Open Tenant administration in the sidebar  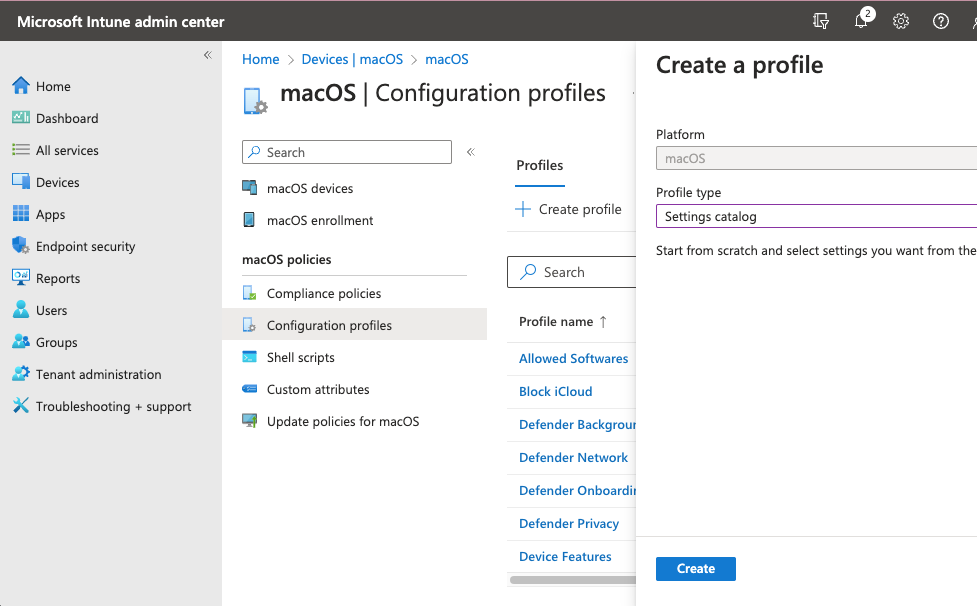98,374
